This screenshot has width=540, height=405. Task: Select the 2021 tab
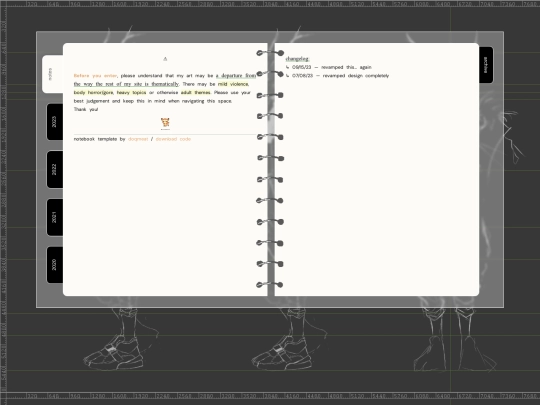point(55,217)
